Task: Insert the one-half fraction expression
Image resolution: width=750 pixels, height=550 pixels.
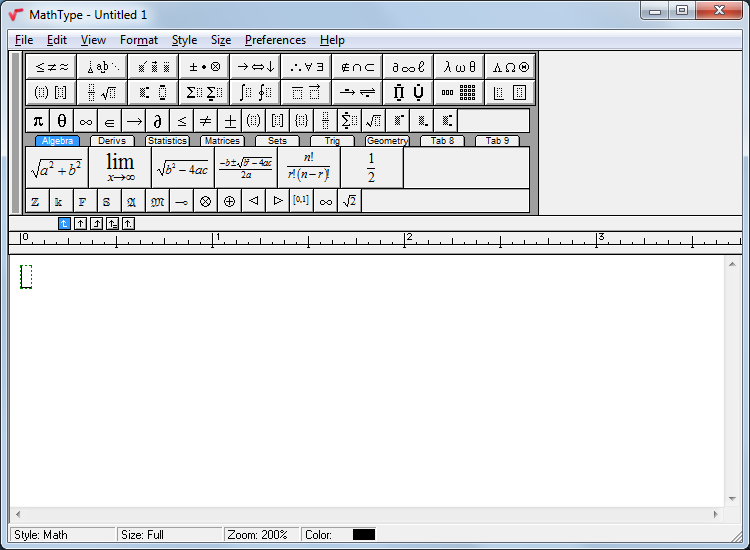Action: tap(371, 168)
